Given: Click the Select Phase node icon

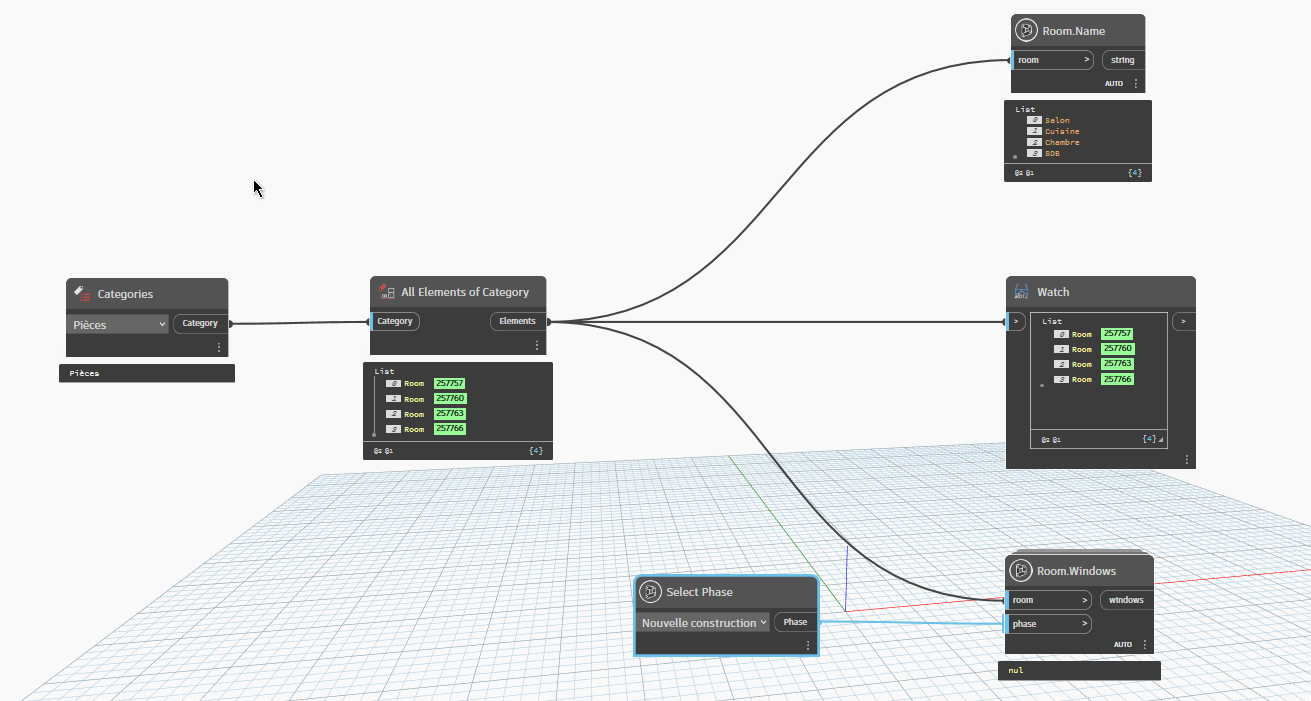Looking at the screenshot, I should point(650,592).
